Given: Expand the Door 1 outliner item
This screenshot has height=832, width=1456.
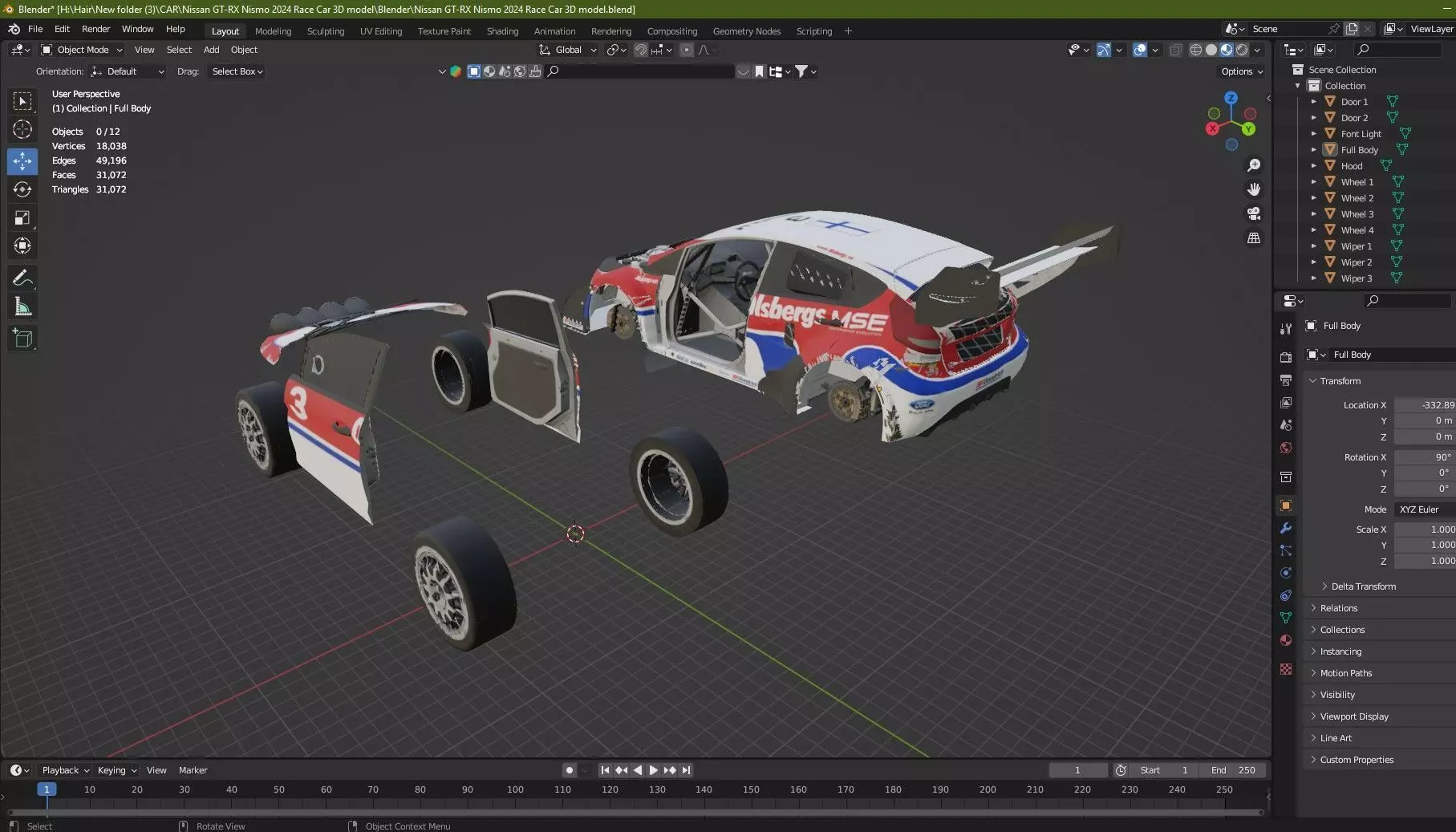Looking at the screenshot, I should click(1313, 102).
